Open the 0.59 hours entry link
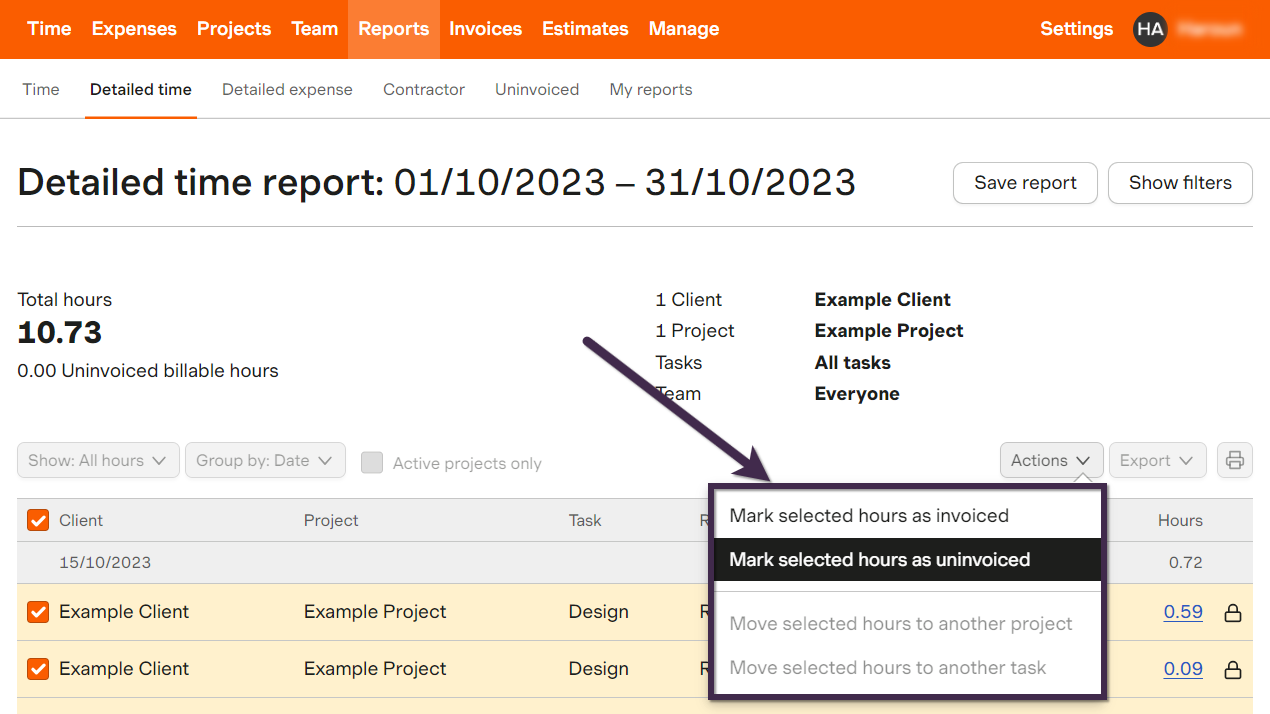Viewport: 1270px width, 714px height. pyautogui.click(x=1182, y=612)
